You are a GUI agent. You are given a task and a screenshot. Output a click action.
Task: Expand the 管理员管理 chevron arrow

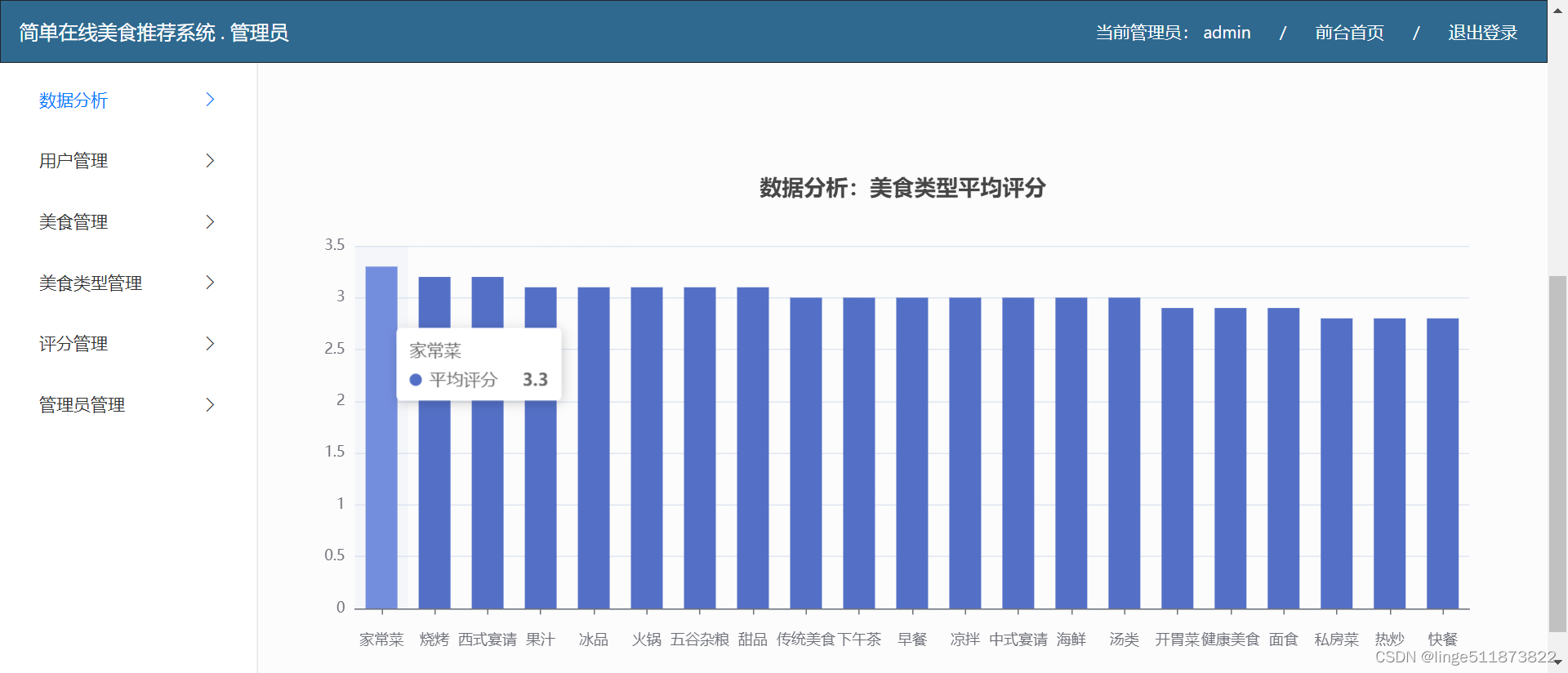pyautogui.click(x=210, y=405)
